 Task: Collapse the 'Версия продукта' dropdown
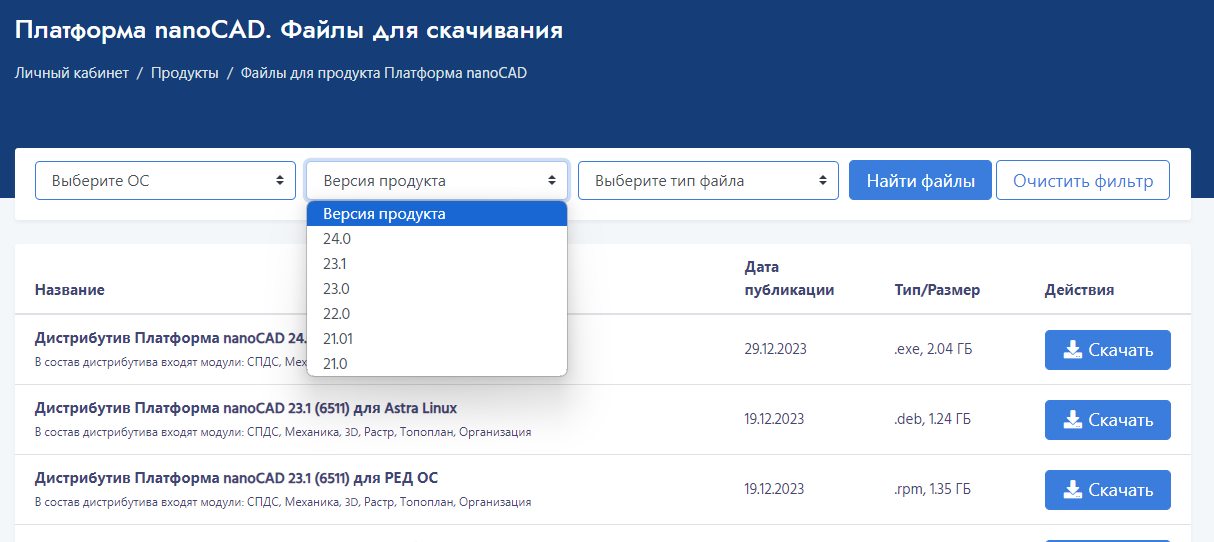coord(437,181)
